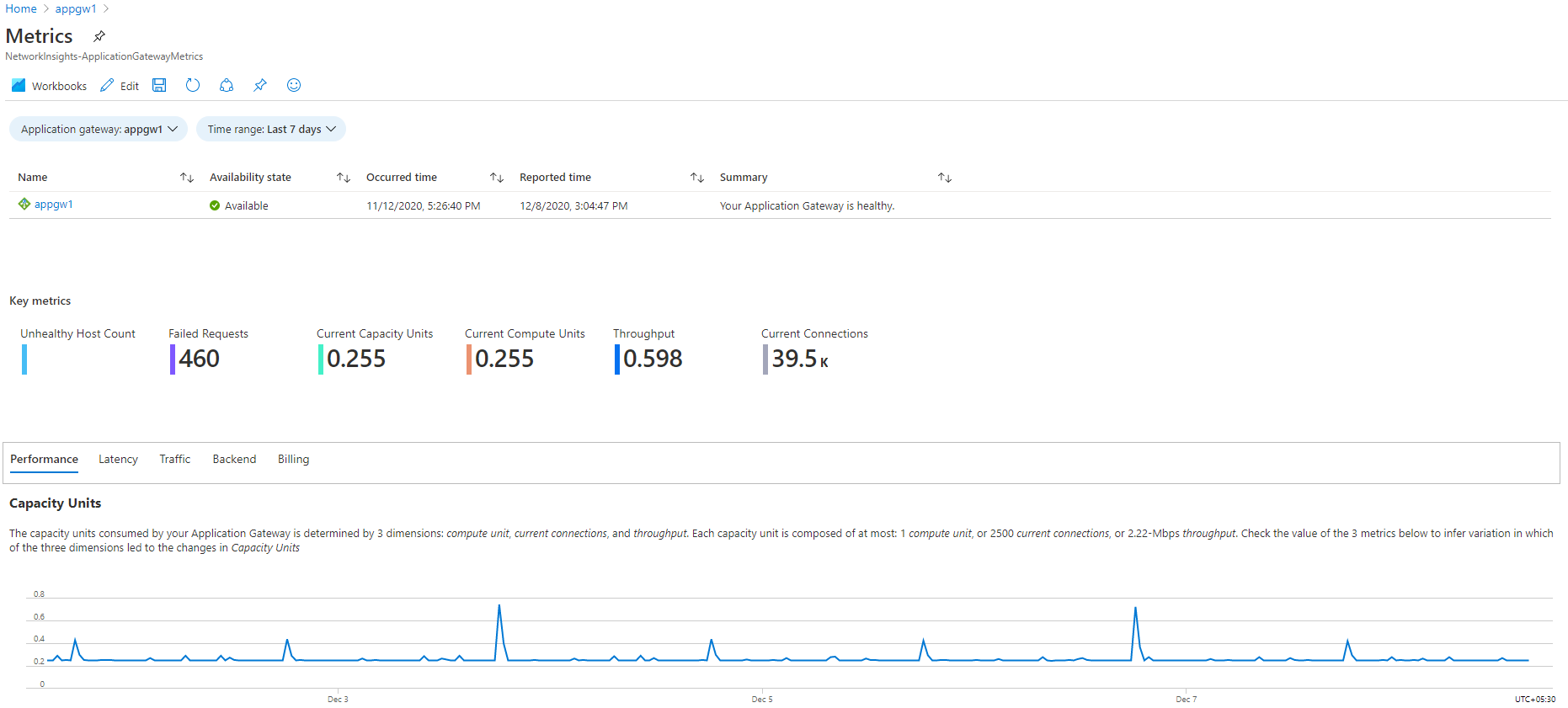
Task: Click the share notification icon in toolbar
Action: 227,85
